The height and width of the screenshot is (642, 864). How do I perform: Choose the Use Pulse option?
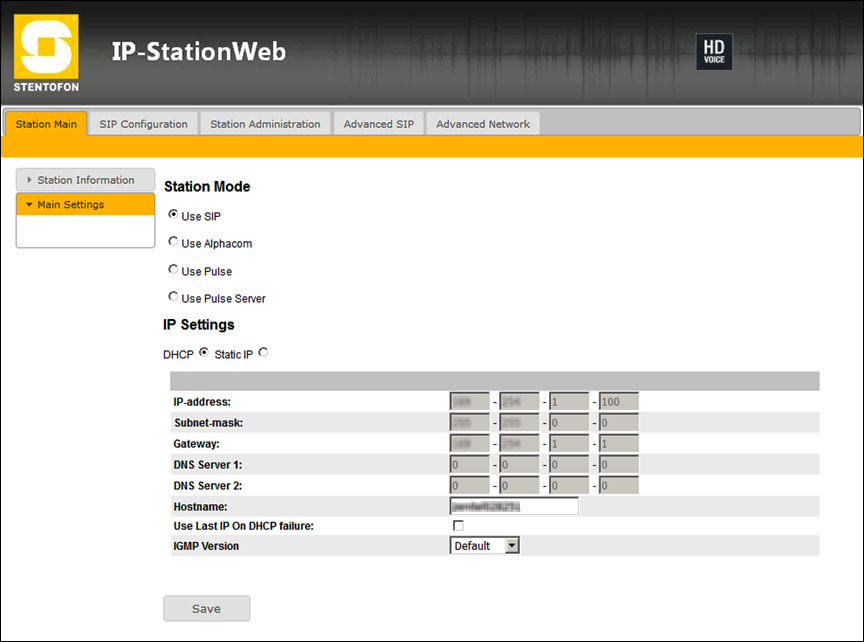coord(173,270)
